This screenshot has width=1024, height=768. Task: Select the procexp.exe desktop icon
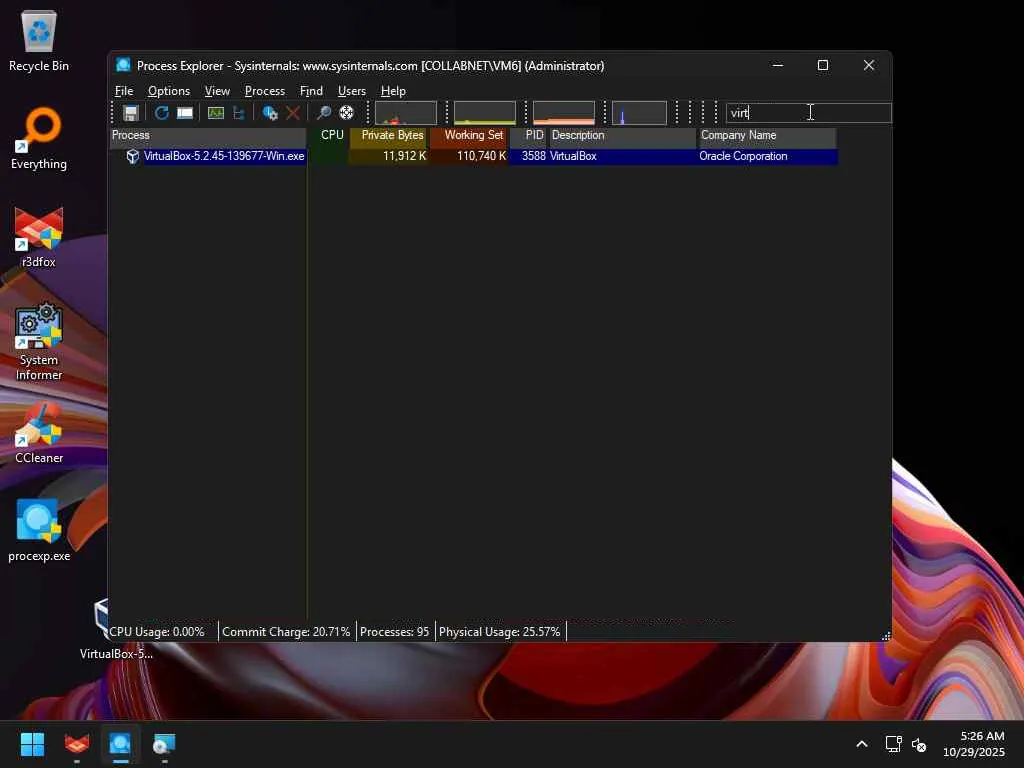39,530
